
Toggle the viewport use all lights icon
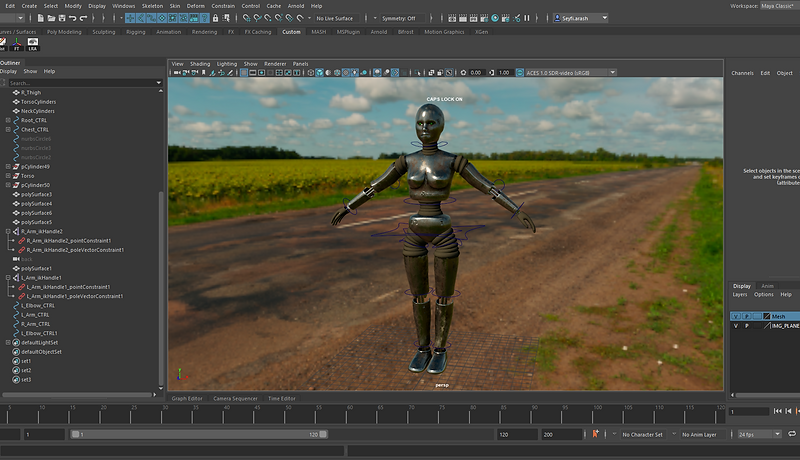pyautogui.click(x=355, y=72)
